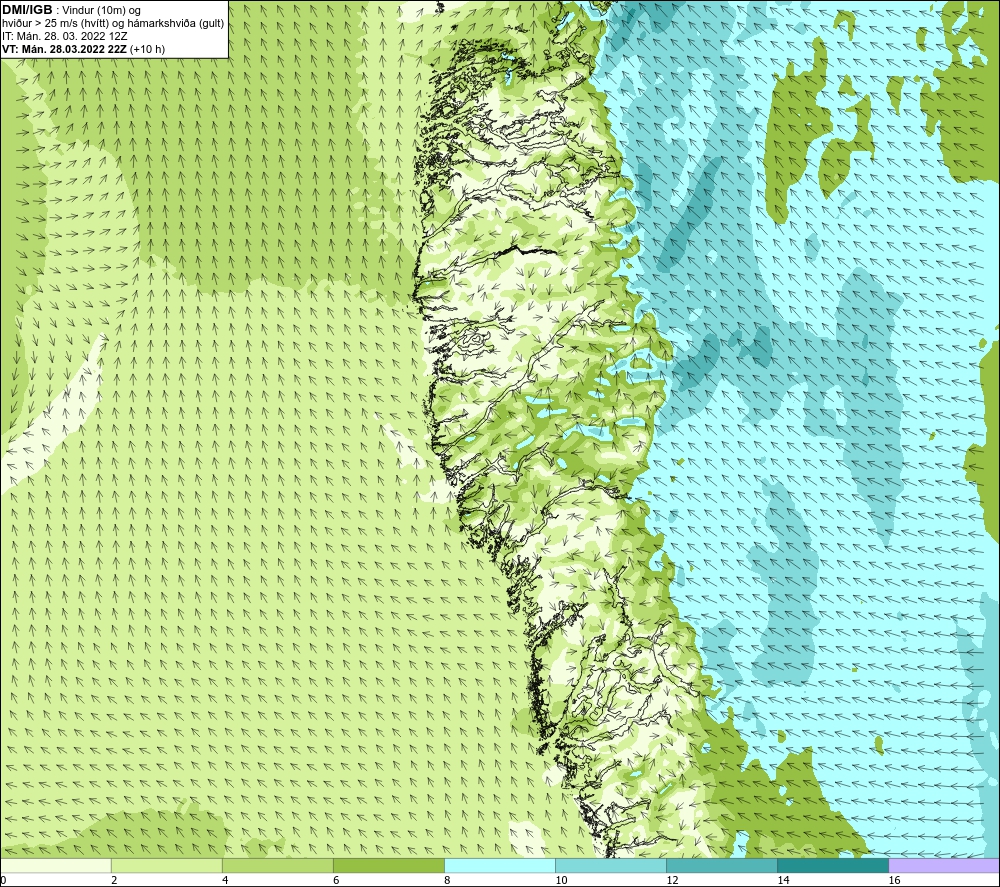This screenshot has width=1000, height=887.
Task: Click the legend label "2"
Action: coord(114,880)
